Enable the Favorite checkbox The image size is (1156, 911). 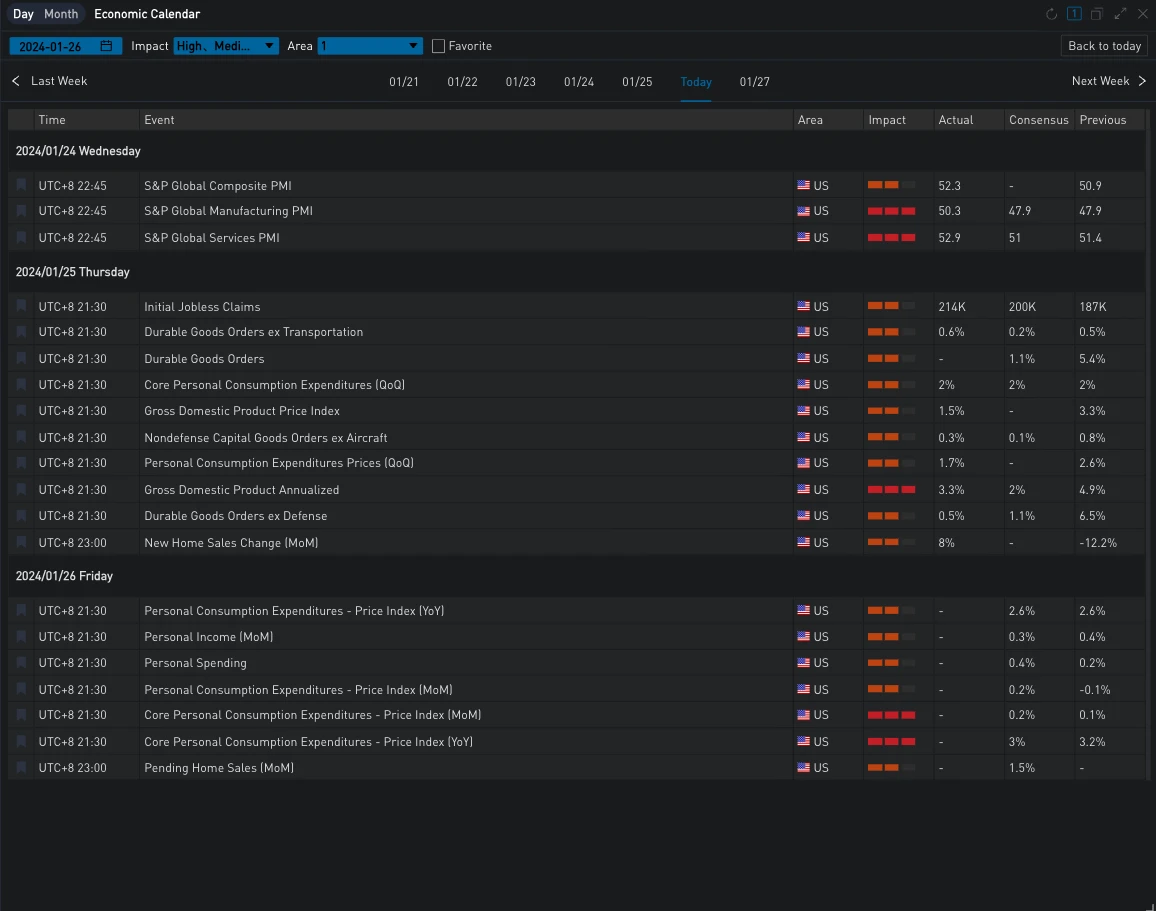(x=439, y=46)
